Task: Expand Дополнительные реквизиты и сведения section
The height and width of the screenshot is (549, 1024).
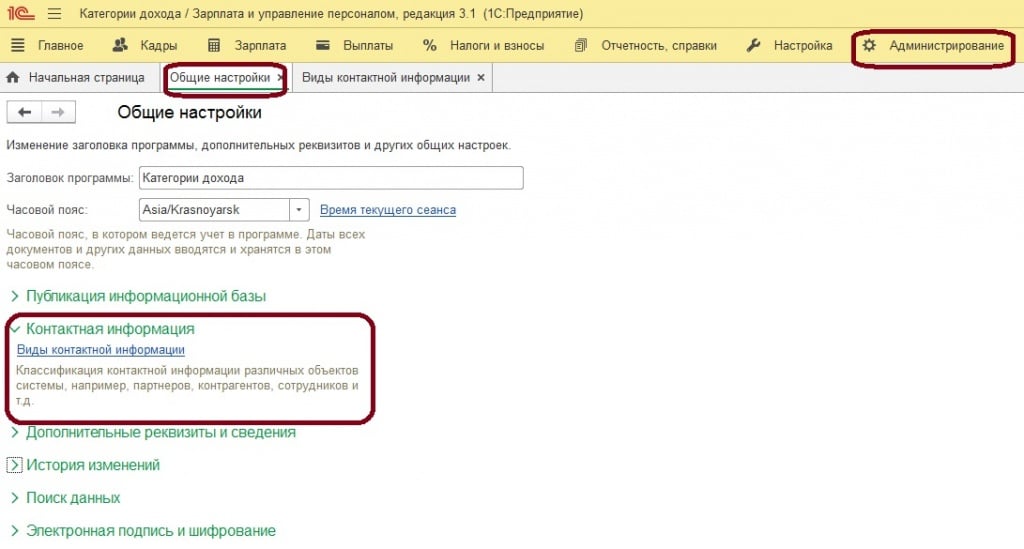Action: pos(15,433)
